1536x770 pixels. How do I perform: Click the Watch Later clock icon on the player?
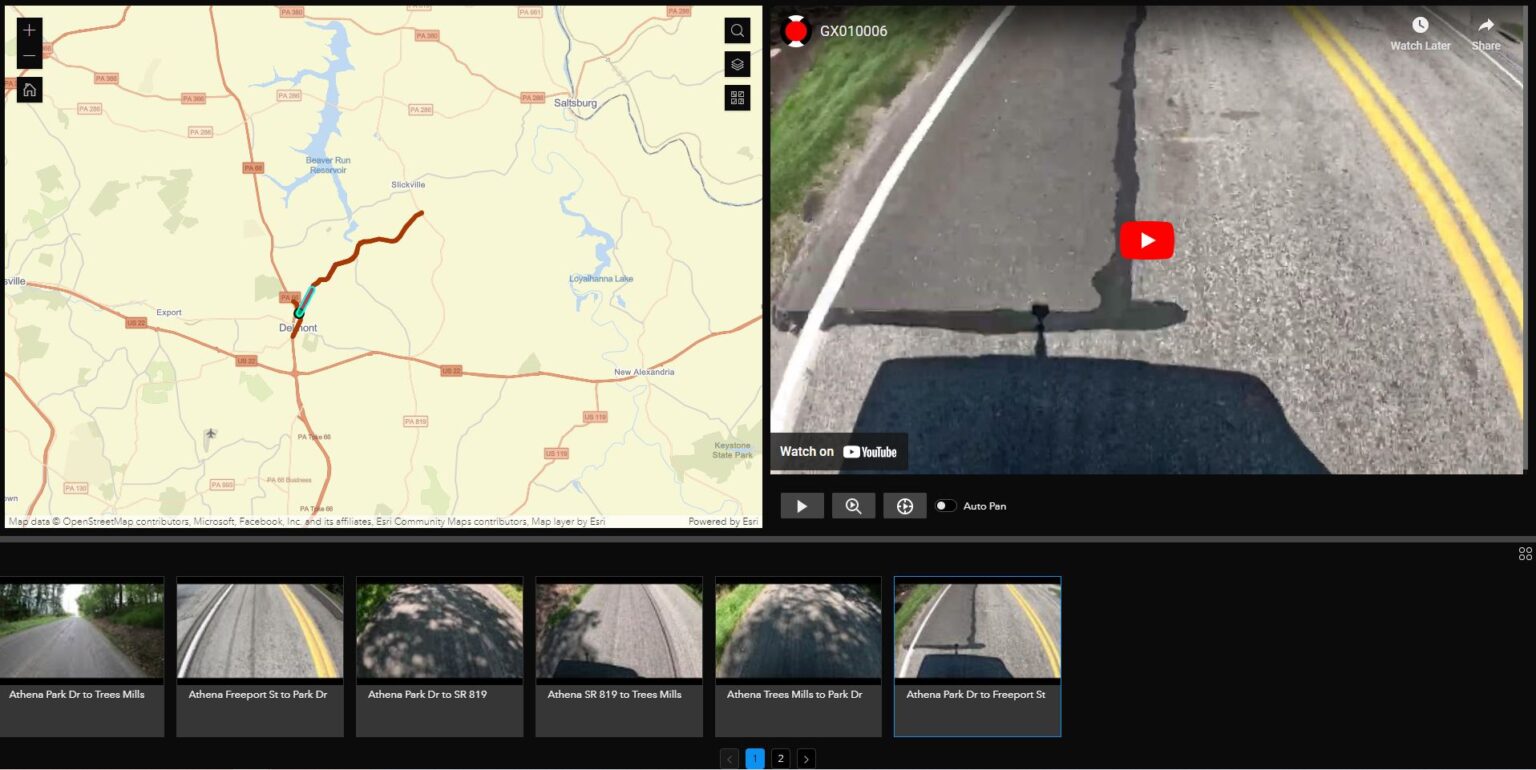tap(1419, 24)
